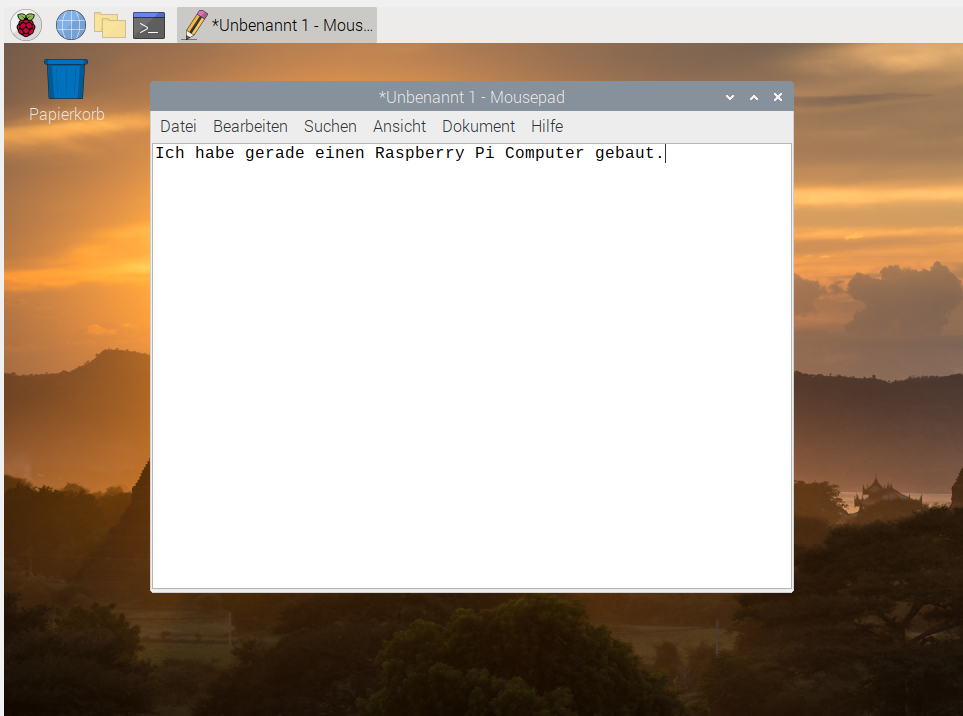Image resolution: width=963 pixels, height=716 pixels.
Task: Click the maximize button of Mousepad
Action: [753, 97]
